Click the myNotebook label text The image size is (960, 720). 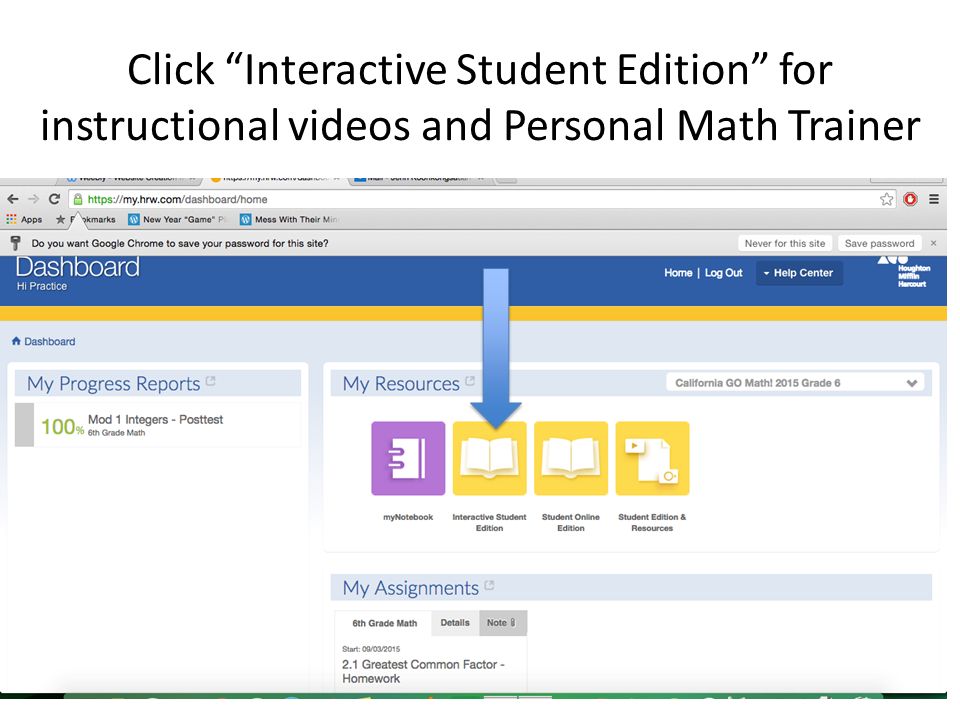[x=408, y=517]
